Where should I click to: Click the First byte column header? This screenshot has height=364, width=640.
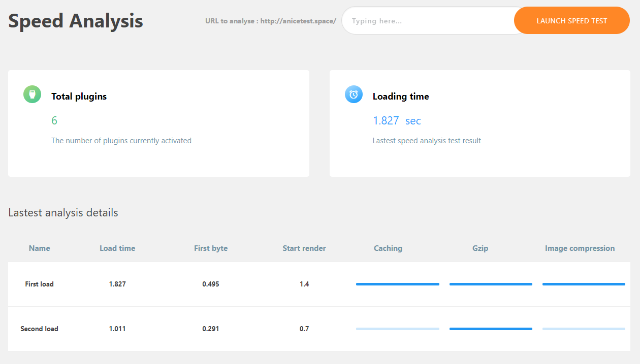(211, 248)
